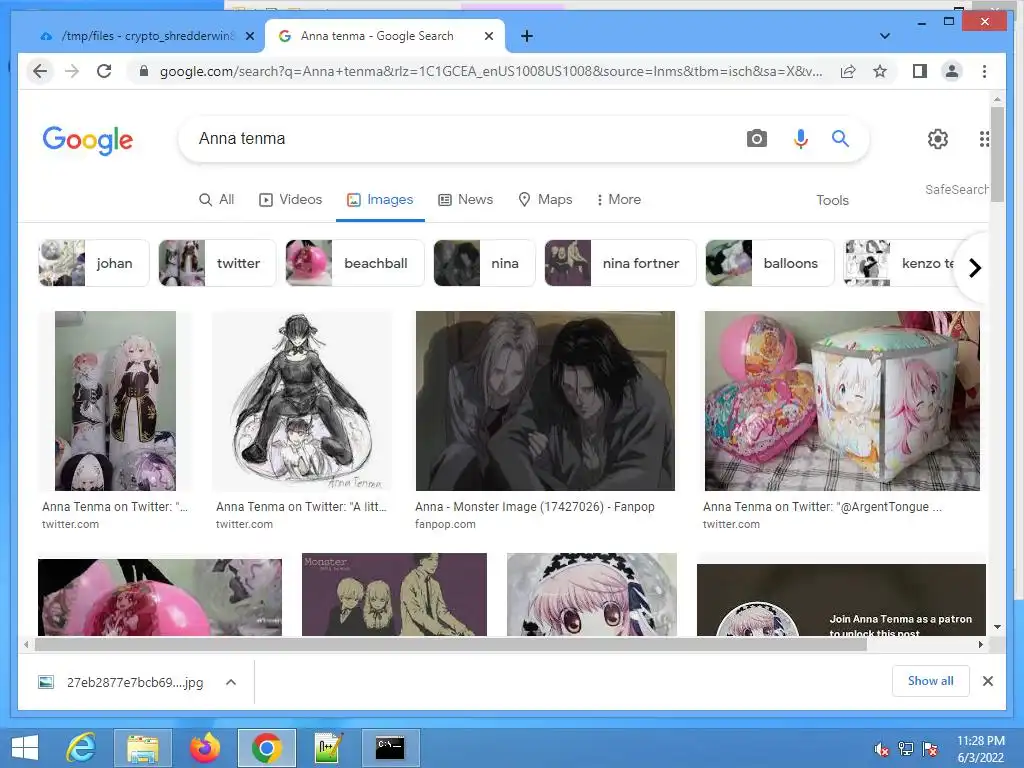
Task: Open search Tools
Action: click(832, 200)
